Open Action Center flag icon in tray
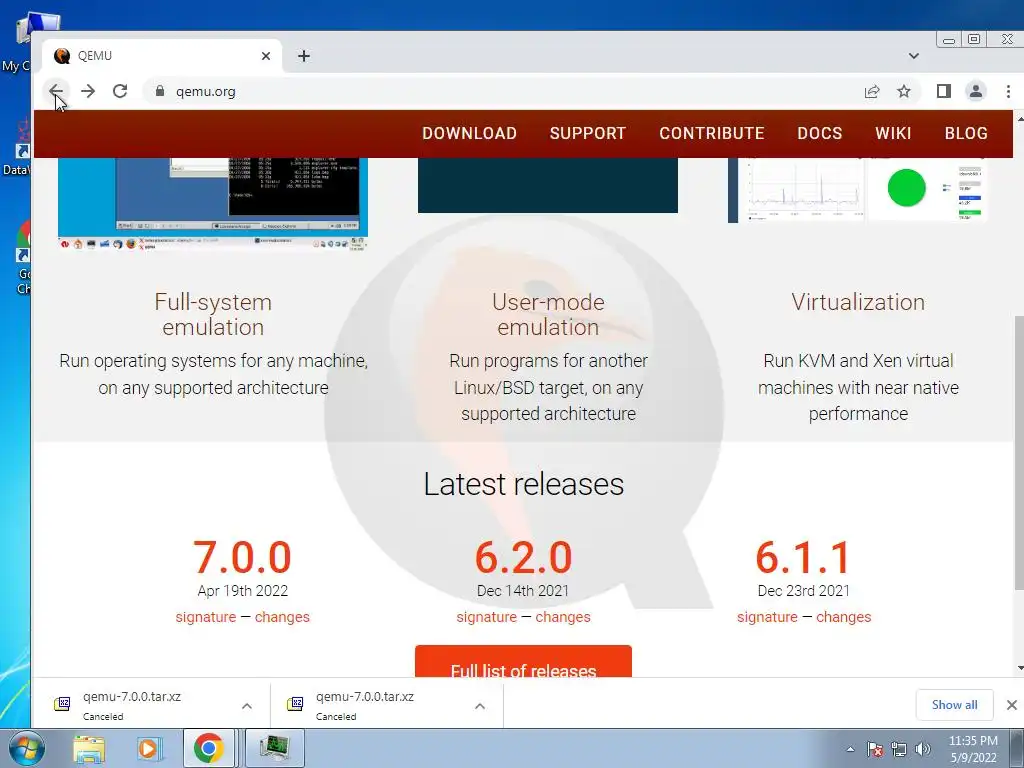 [x=875, y=749]
